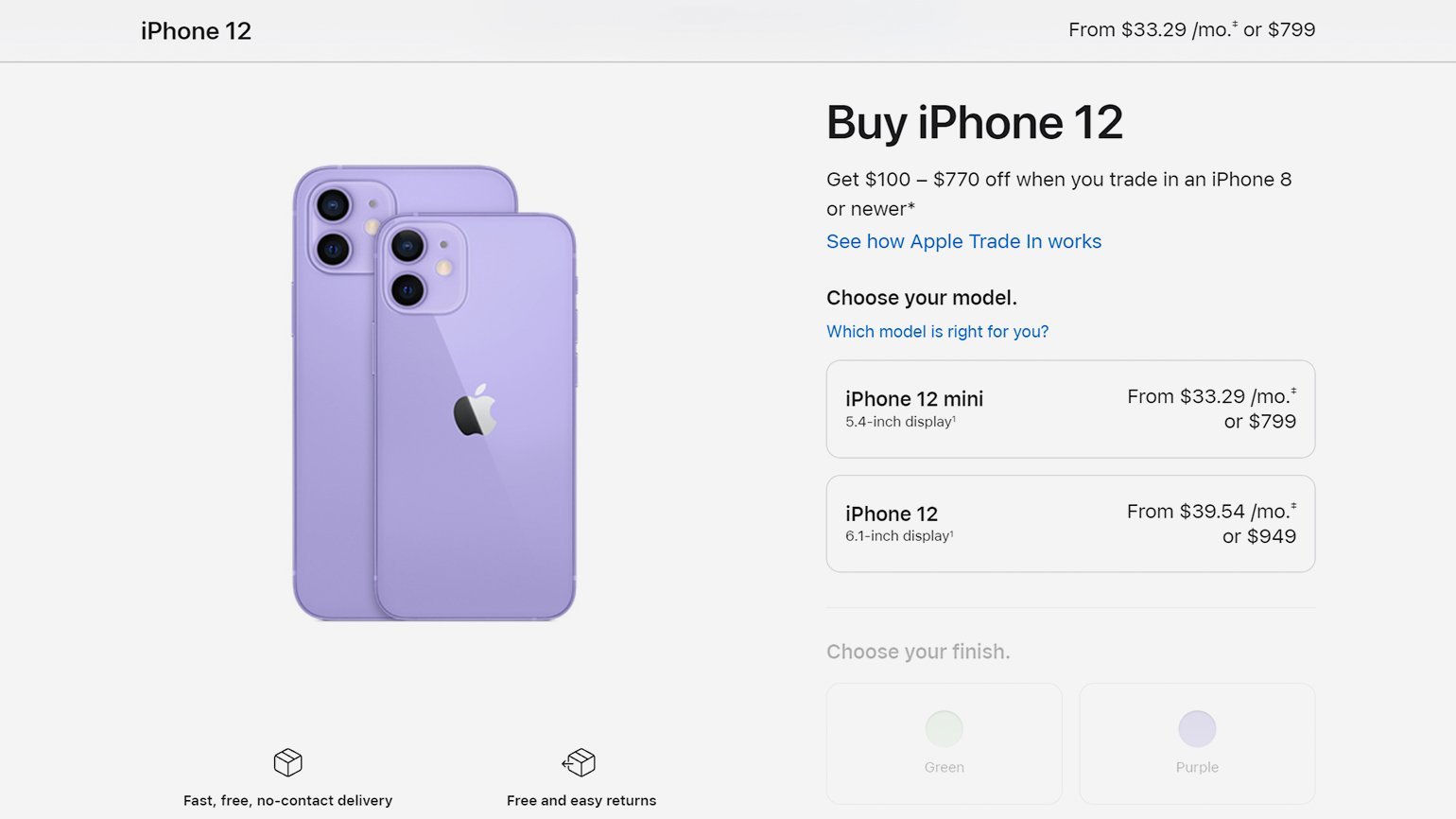Click the Apple logo on the front iPhone
Image resolution: width=1456 pixels, height=819 pixels.
(x=475, y=411)
